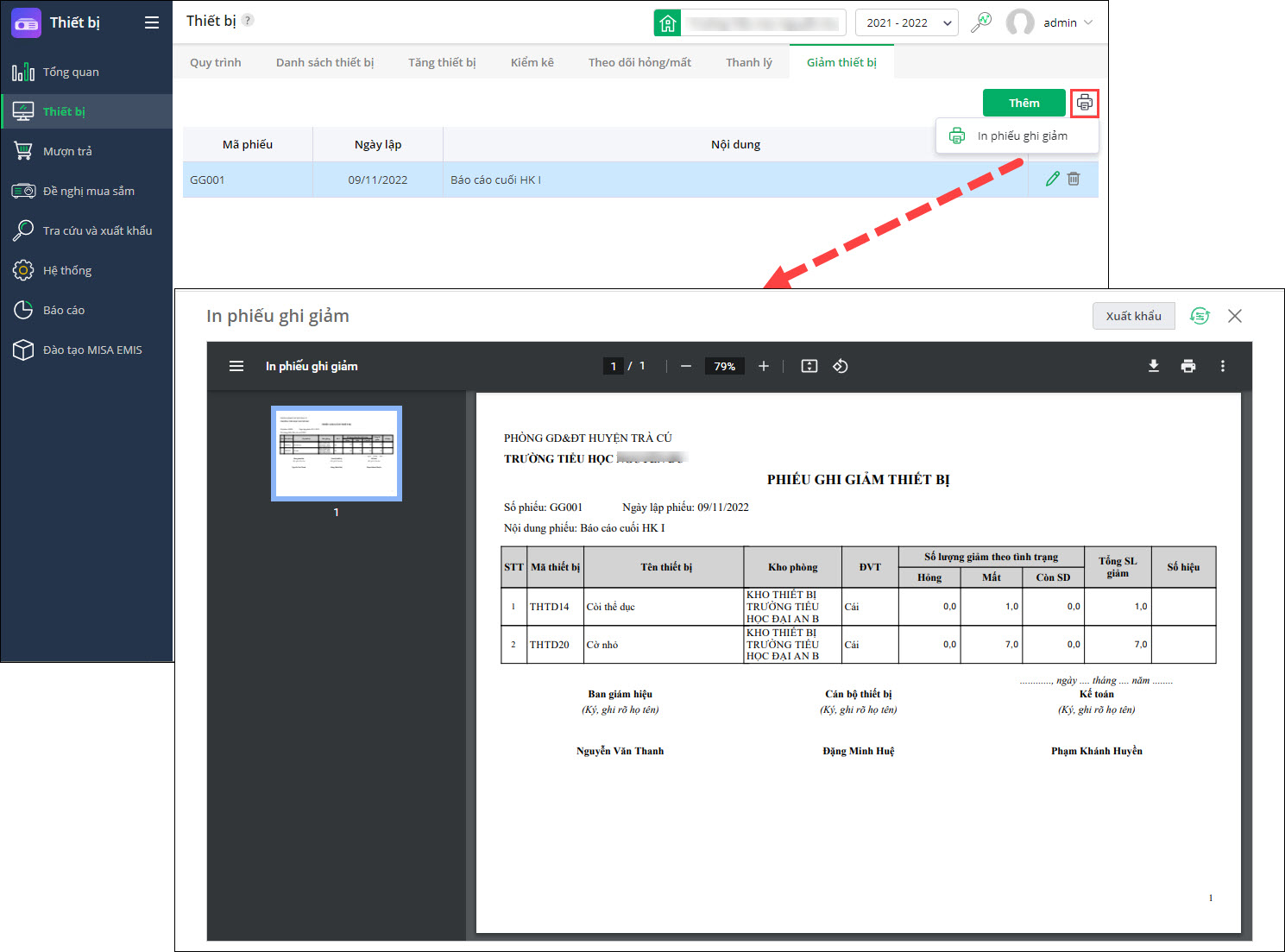Click the hamburger menu in sidebar header
This screenshot has width=1285, height=952.
coord(152,22)
